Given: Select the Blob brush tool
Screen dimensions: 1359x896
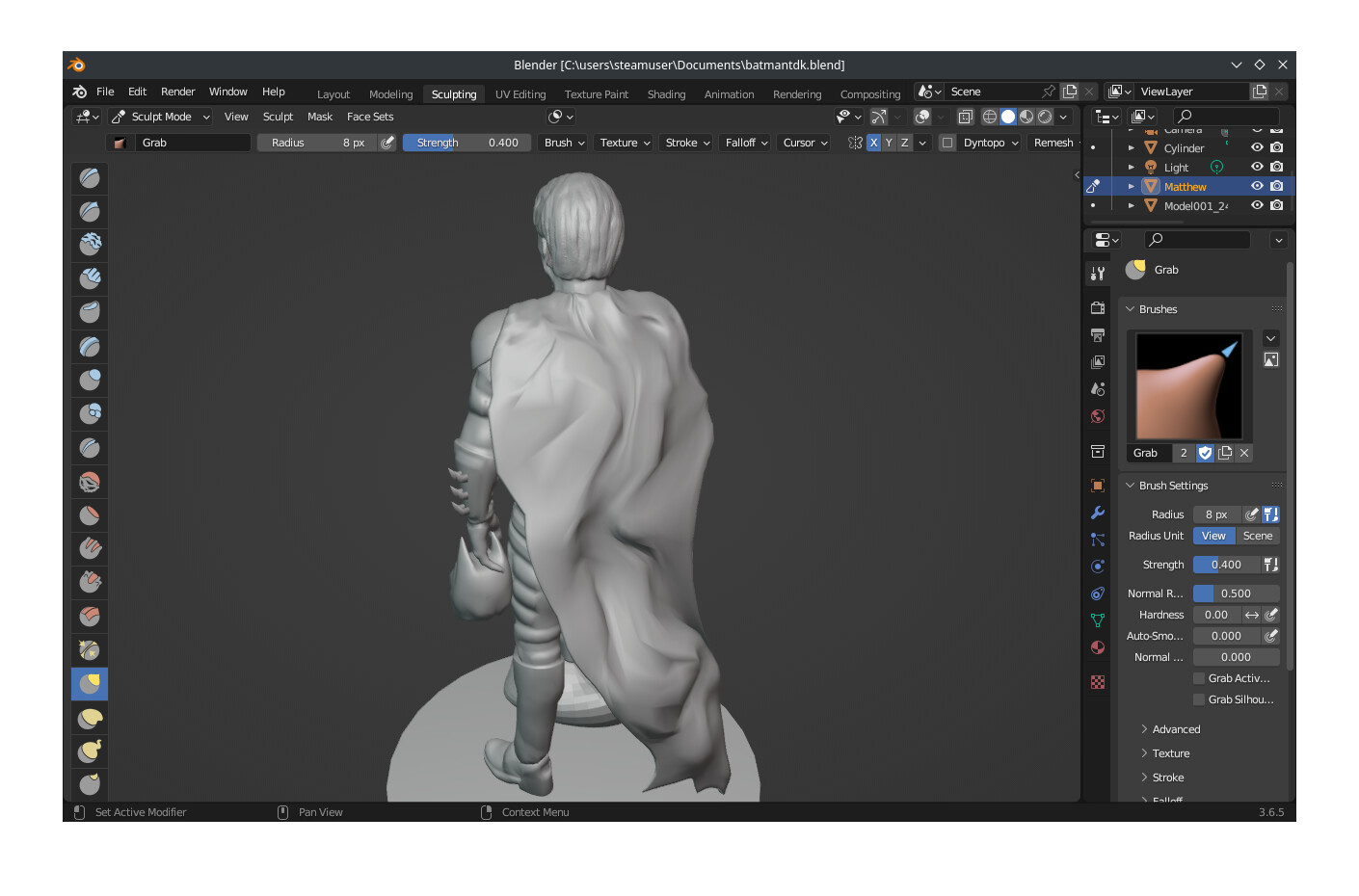Looking at the screenshot, I should click(x=90, y=413).
